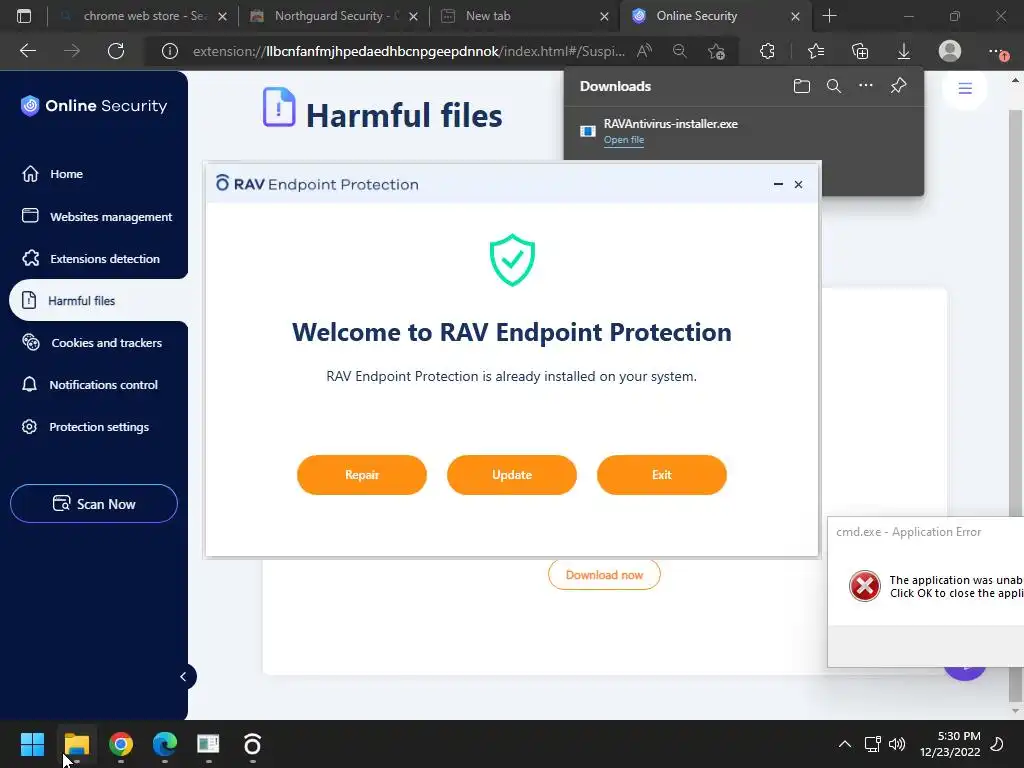Open browser Extensions puzzle icon

[x=767, y=51]
